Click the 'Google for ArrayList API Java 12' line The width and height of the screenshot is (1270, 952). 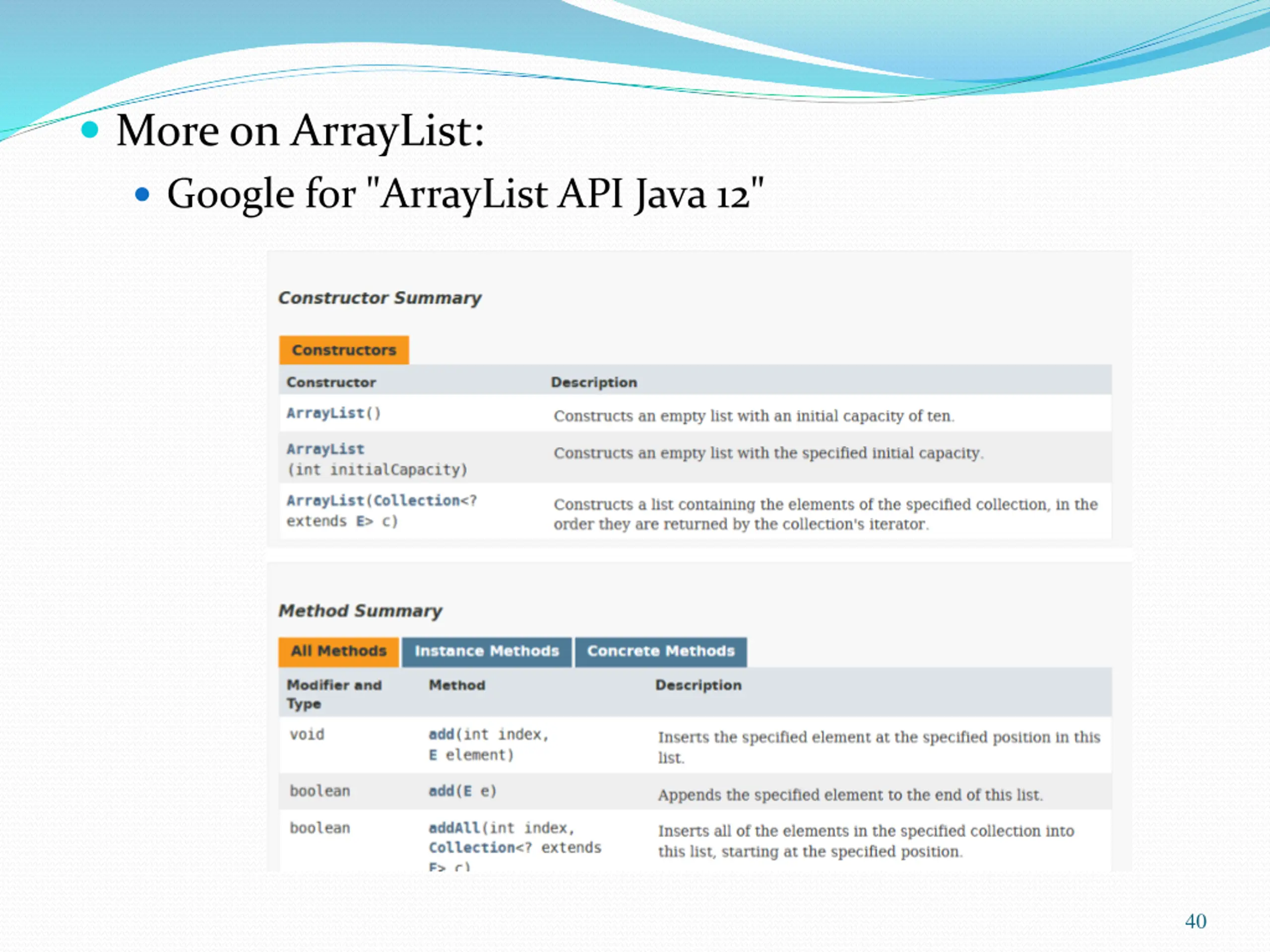[x=466, y=194]
